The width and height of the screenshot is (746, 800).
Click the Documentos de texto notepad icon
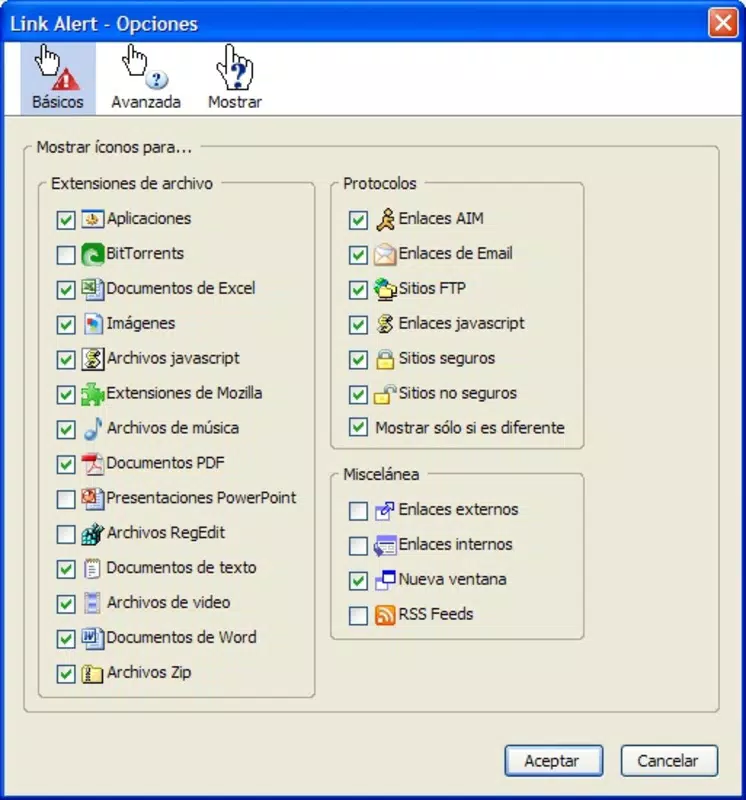(92, 568)
